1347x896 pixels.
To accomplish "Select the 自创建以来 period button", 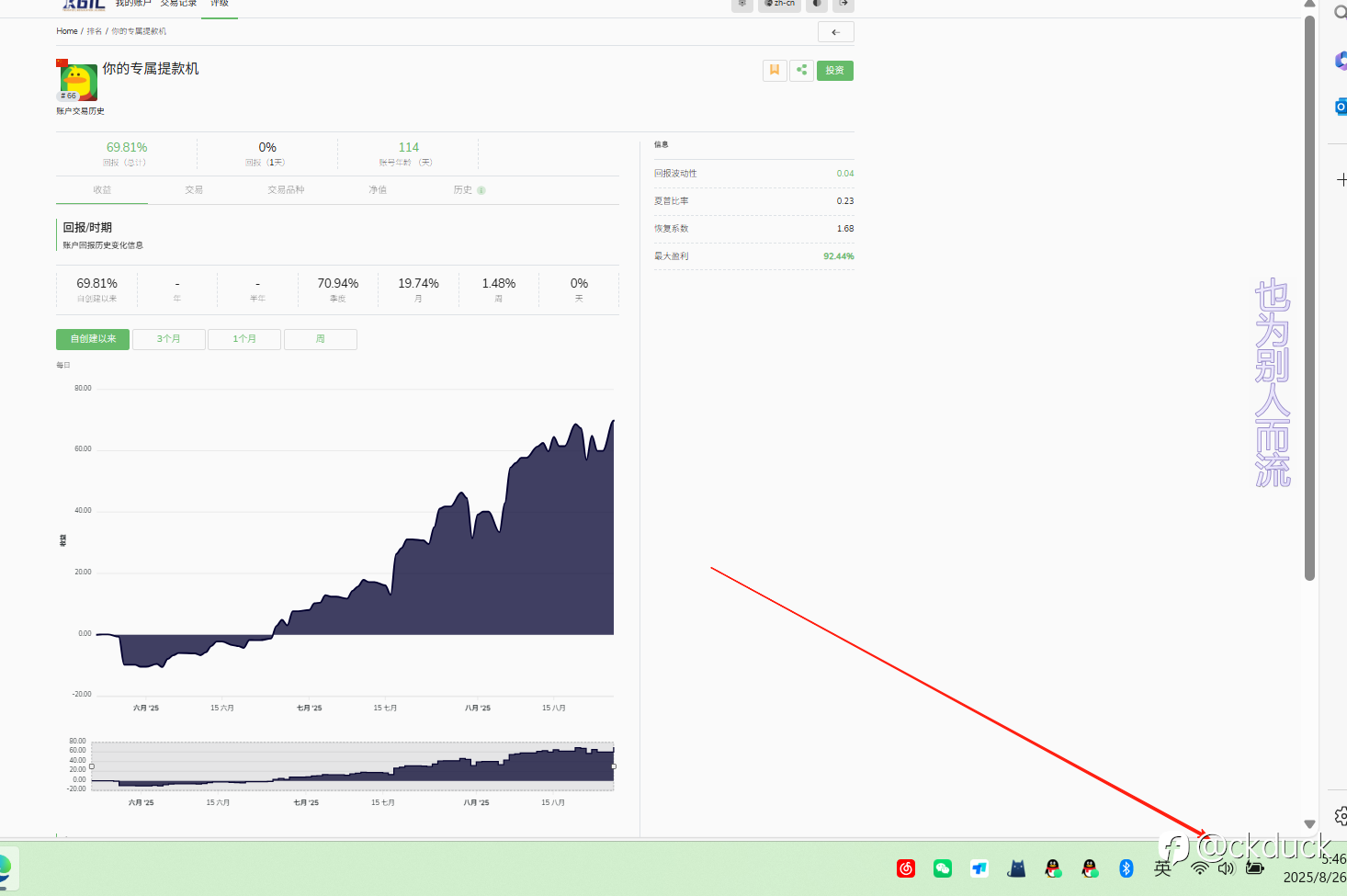I will [93, 339].
